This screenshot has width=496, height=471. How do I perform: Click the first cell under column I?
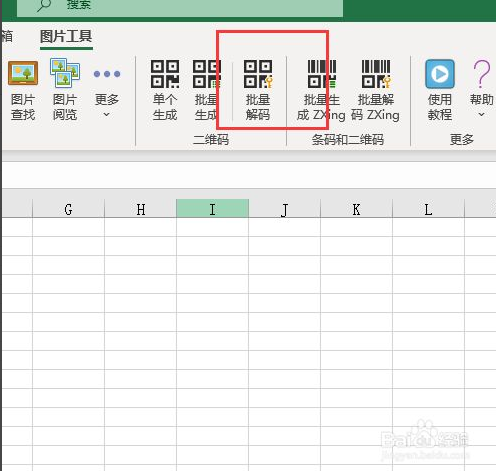tap(212, 227)
